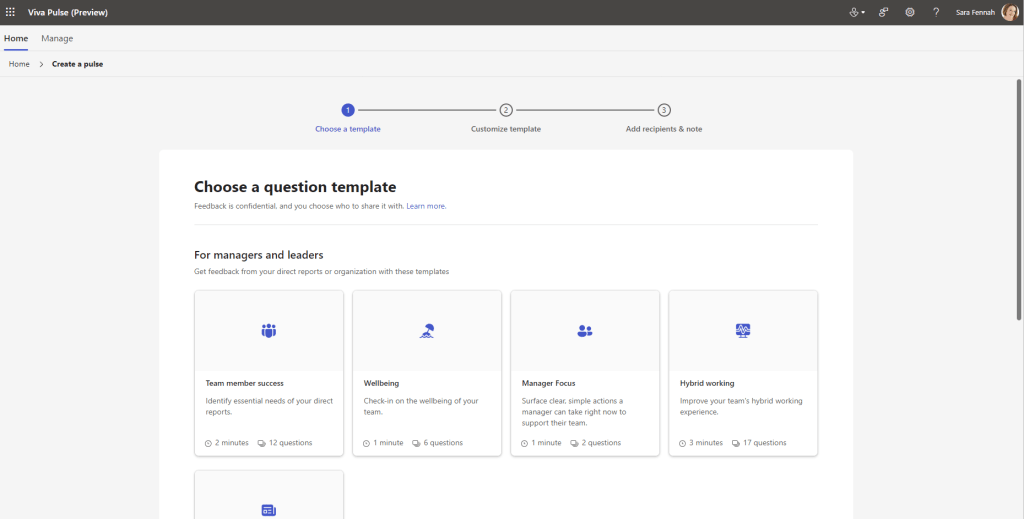
Task: Click the people feedback icon in header
Action: coord(883,12)
